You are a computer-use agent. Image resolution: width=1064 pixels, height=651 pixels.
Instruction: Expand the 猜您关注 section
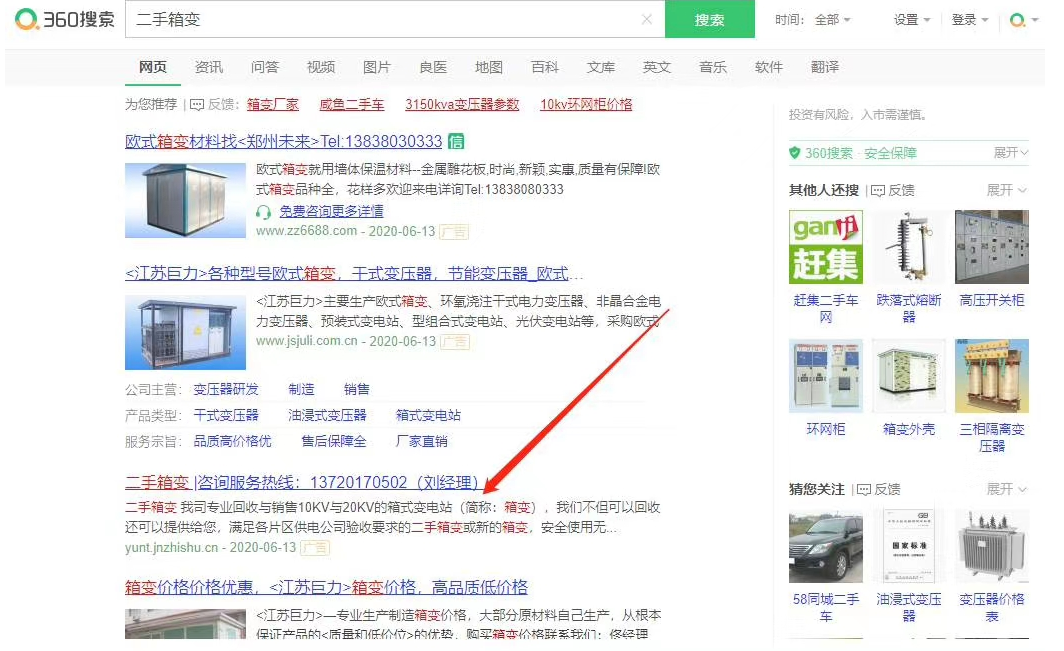point(1007,489)
